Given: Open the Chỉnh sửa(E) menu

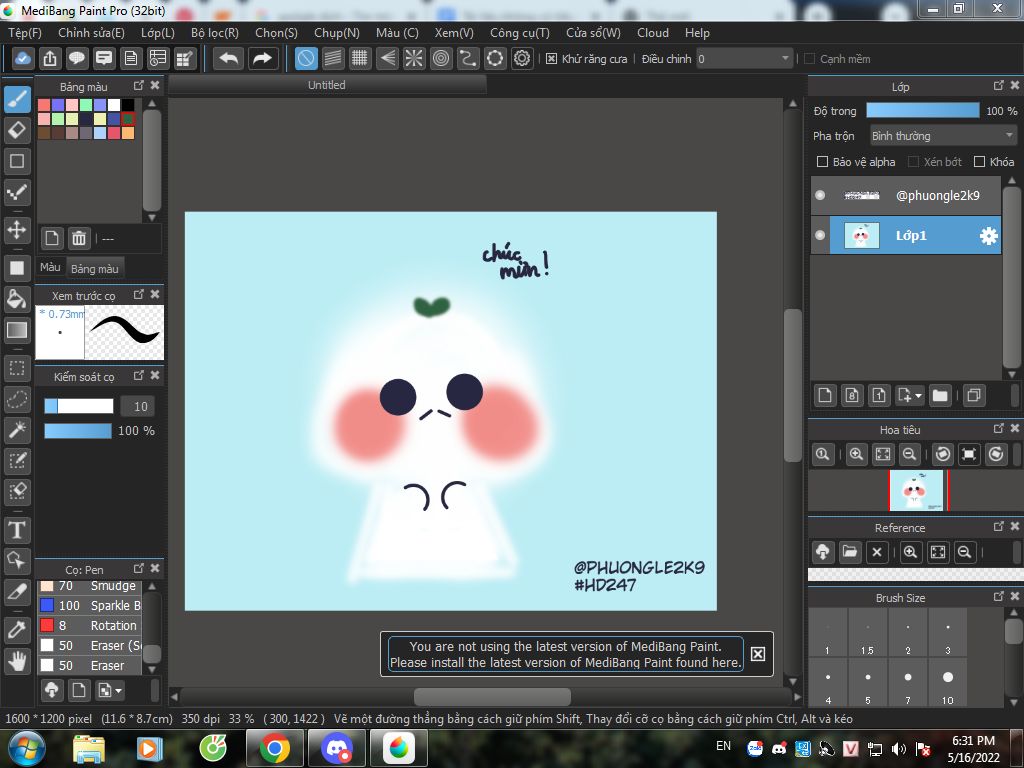Looking at the screenshot, I should 91,33.
